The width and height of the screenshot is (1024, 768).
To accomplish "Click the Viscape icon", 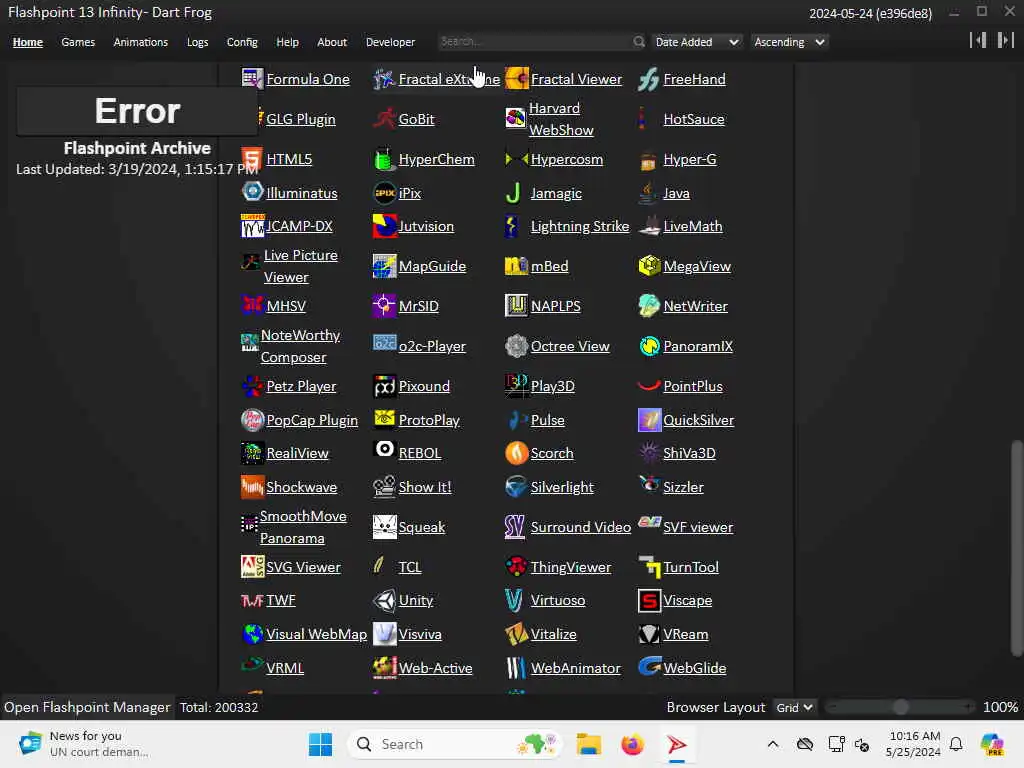I will point(649,600).
